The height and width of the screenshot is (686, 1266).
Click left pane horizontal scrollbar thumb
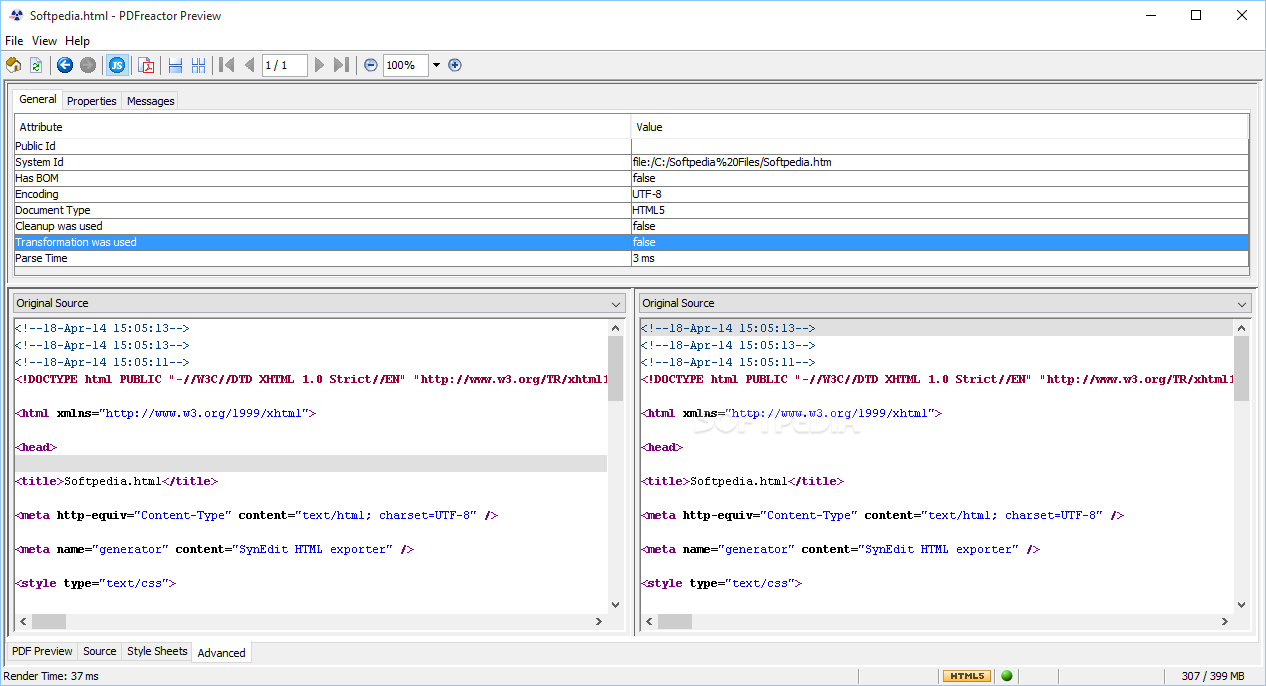click(x=49, y=621)
